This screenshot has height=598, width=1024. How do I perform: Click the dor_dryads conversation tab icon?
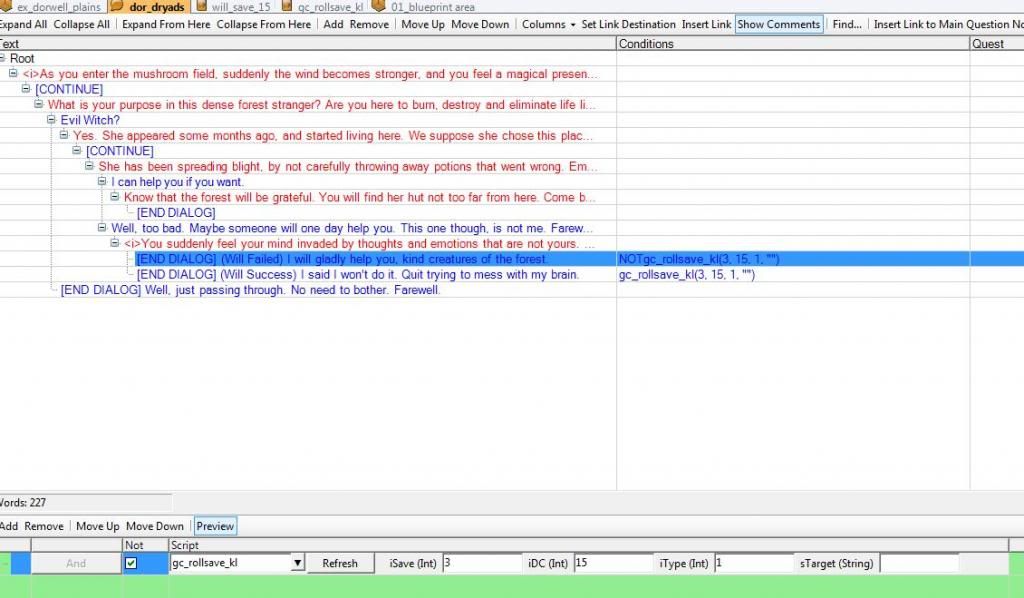click(x=118, y=7)
